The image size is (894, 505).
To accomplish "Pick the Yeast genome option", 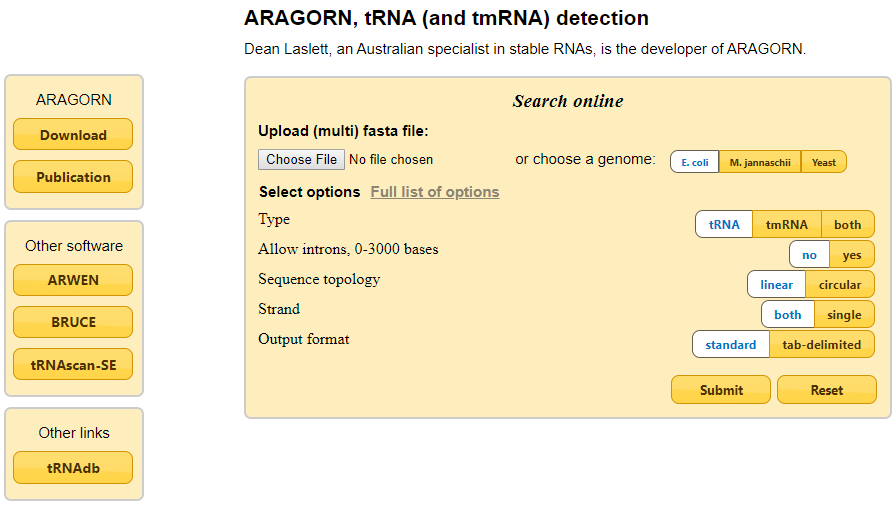I will pyautogui.click(x=824, y=162).
